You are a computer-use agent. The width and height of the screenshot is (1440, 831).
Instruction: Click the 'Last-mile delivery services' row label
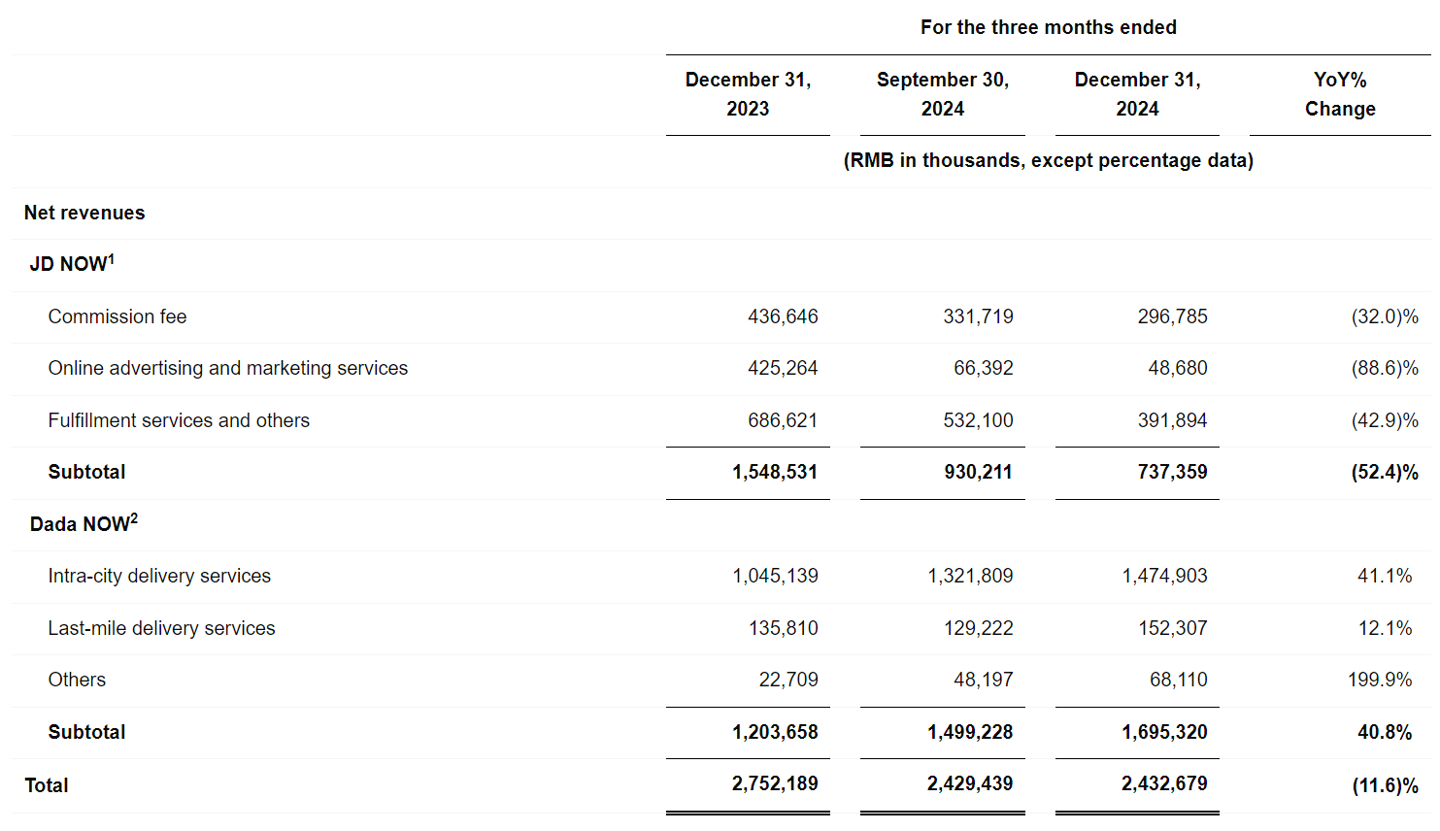(162, 628)
